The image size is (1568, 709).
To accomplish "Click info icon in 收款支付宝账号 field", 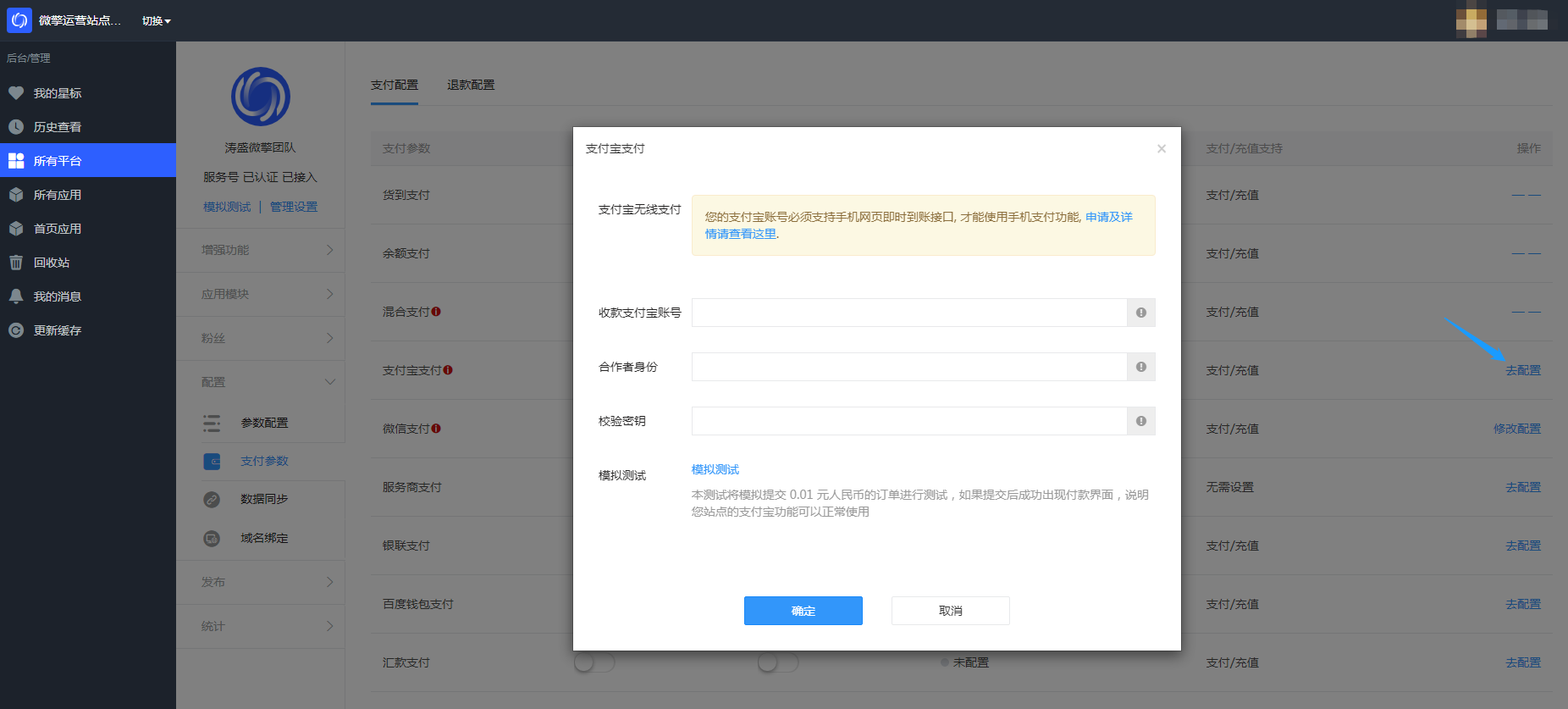I will tap(1141, 313).
